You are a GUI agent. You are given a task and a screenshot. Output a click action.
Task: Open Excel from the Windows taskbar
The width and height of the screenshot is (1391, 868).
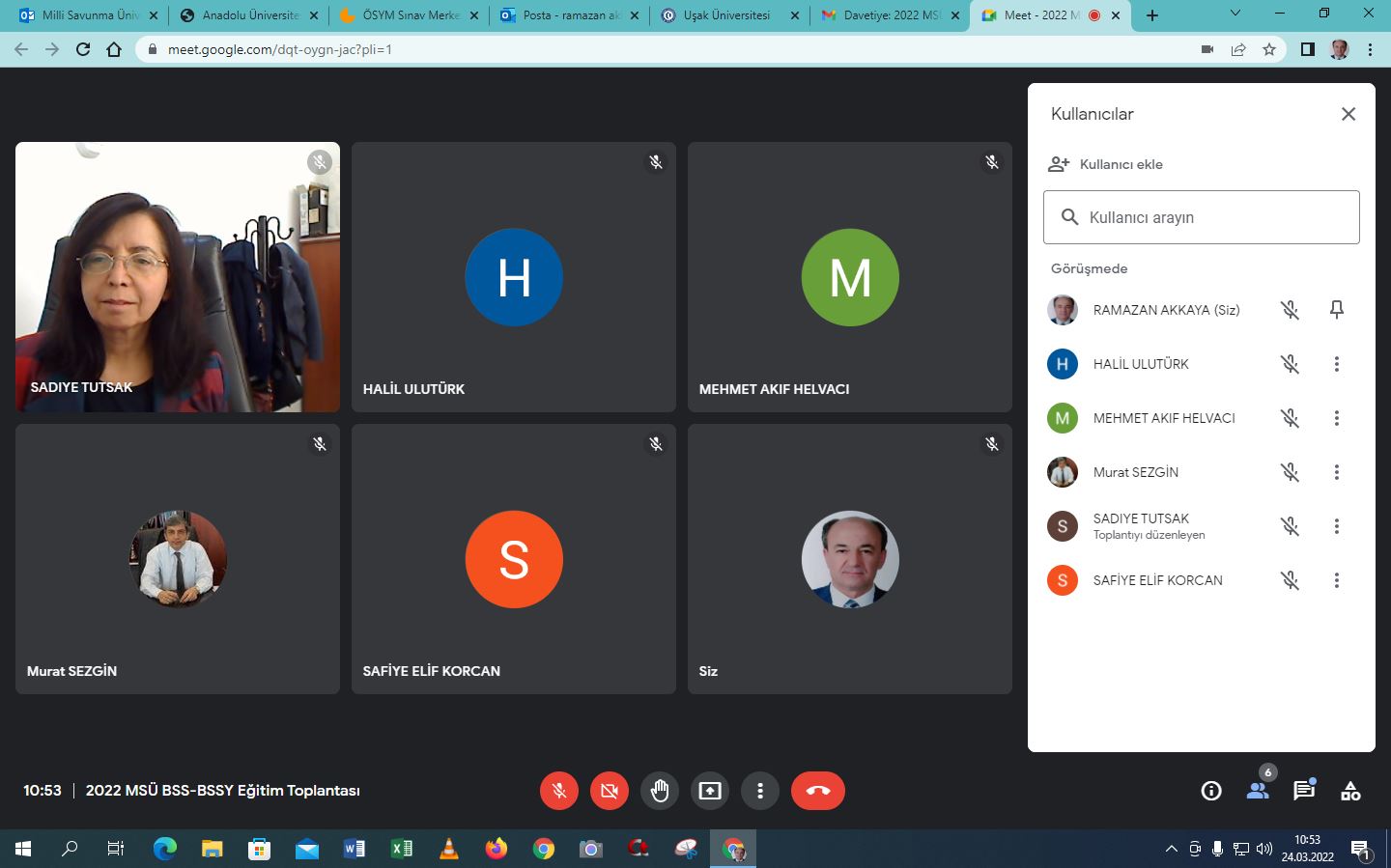[402, 849]
